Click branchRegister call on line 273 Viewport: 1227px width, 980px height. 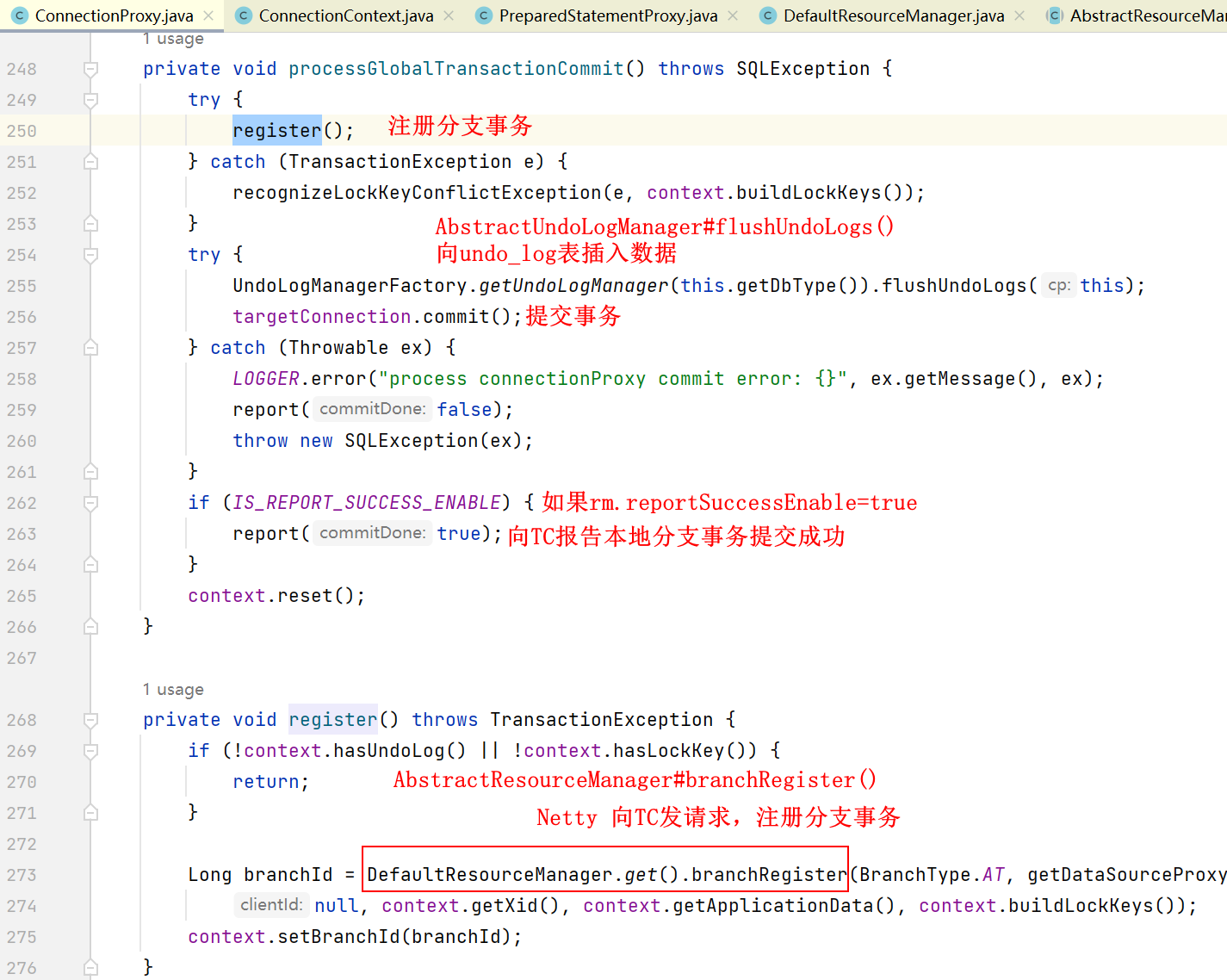pyautogui.click(x=770, y=875)
